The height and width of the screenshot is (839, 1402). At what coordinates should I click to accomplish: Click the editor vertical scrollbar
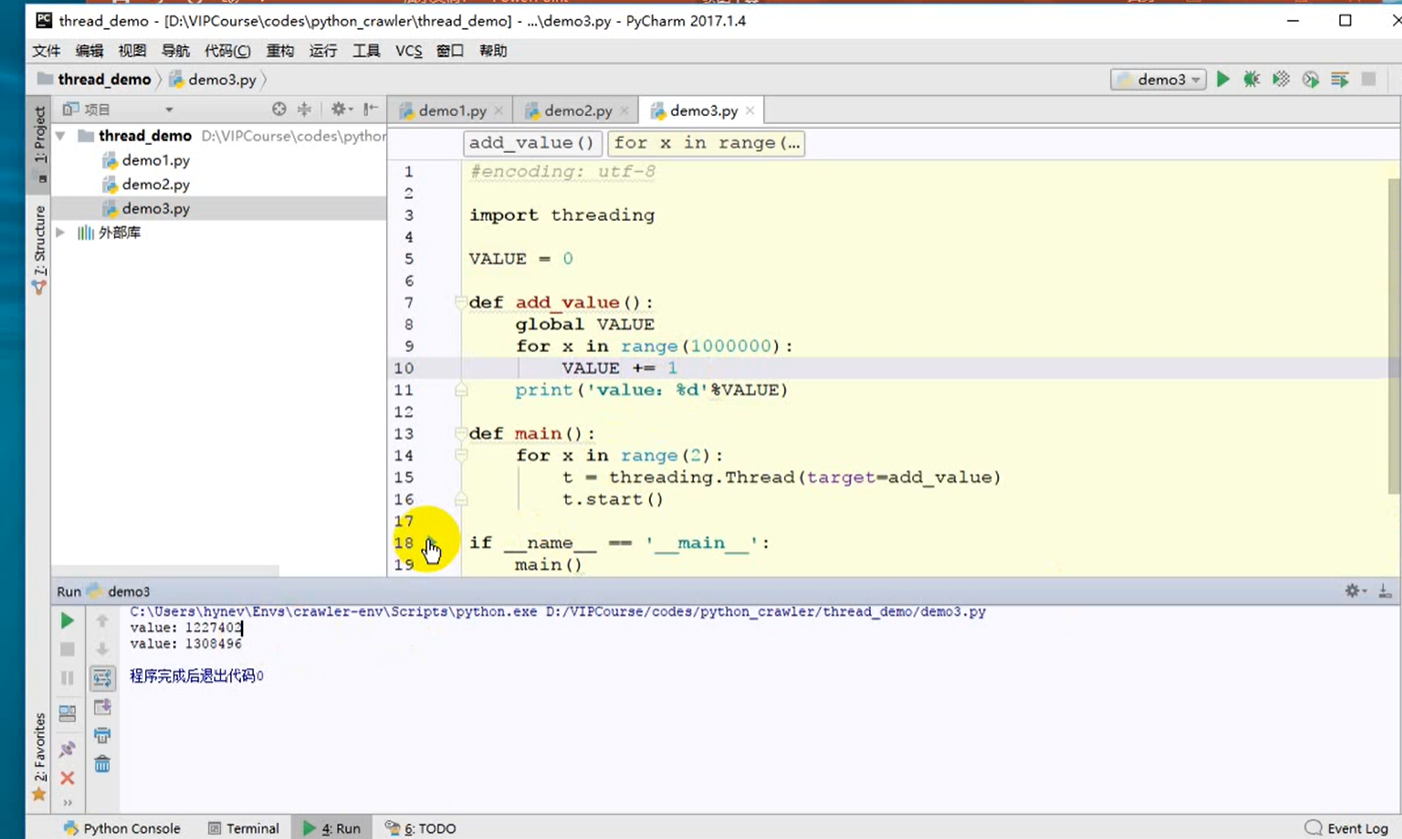click(x=1394, y=335)
